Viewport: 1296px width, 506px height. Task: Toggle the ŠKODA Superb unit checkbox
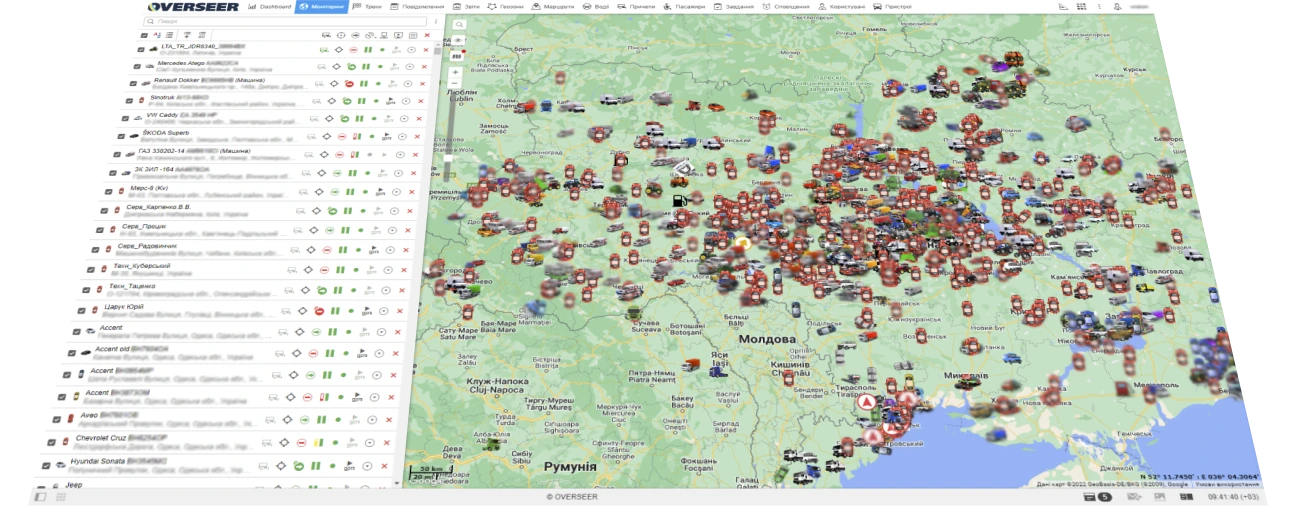121,136
